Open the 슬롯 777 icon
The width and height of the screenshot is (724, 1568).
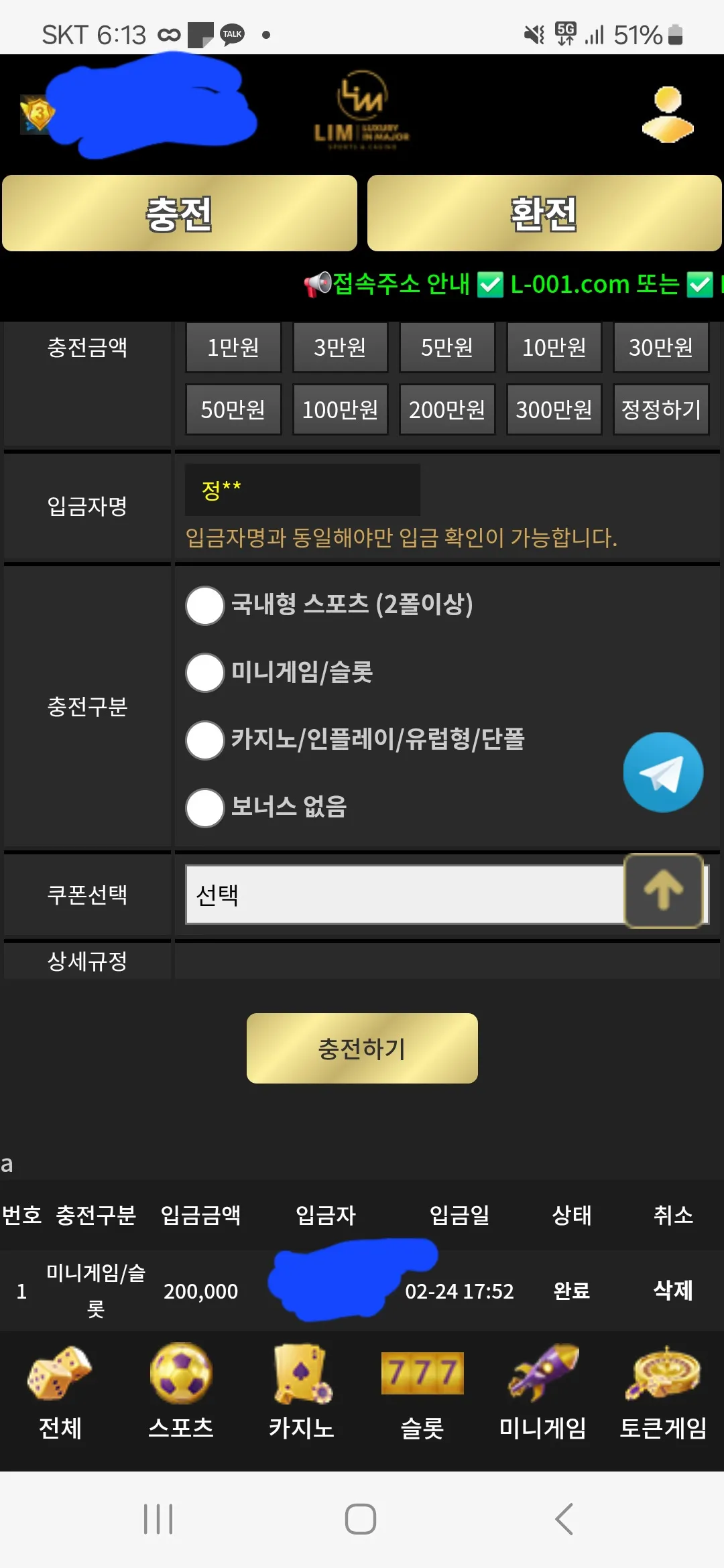pos(422,1373)
